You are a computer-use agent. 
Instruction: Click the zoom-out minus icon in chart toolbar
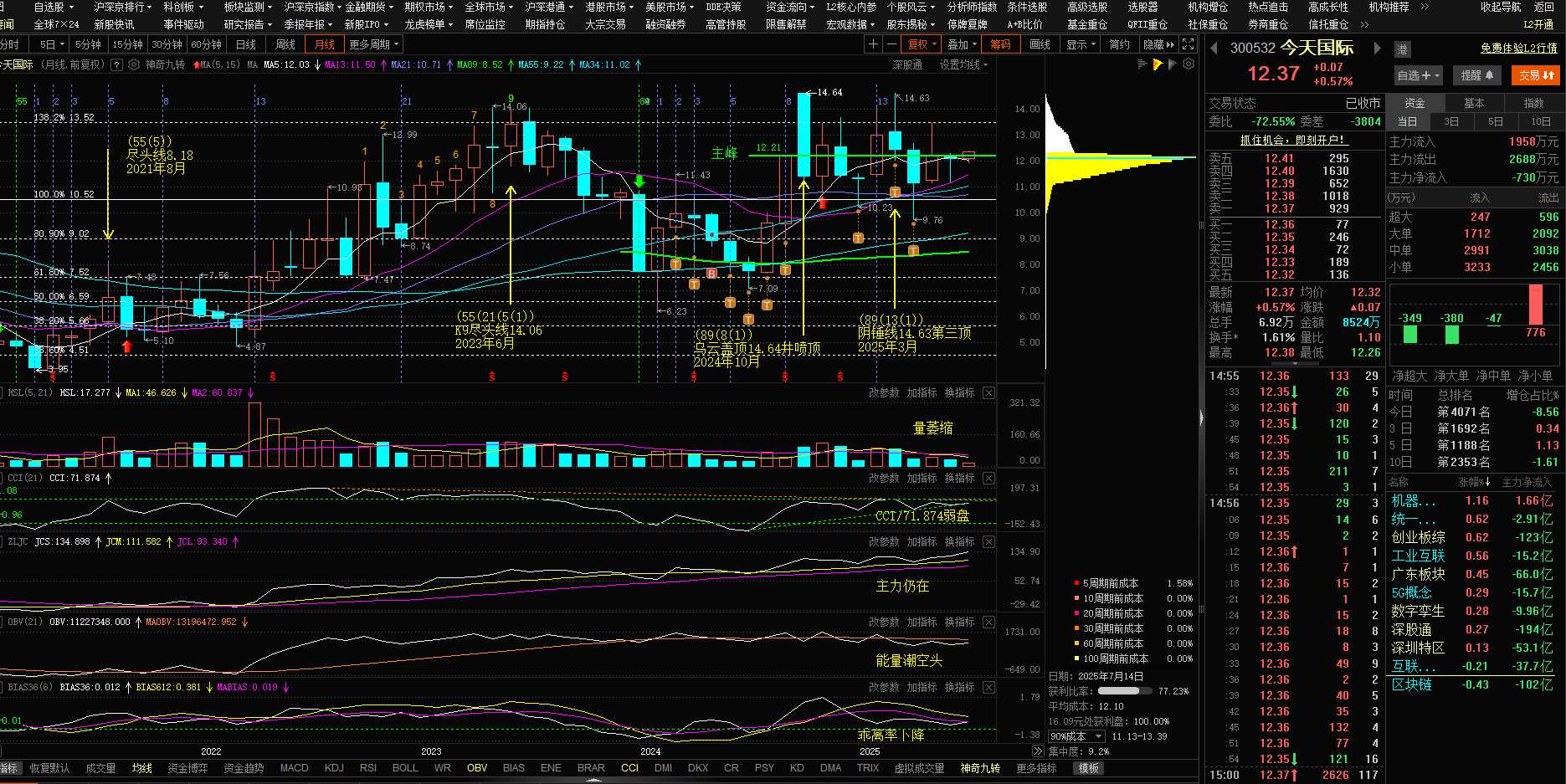[x=891, y=44]
